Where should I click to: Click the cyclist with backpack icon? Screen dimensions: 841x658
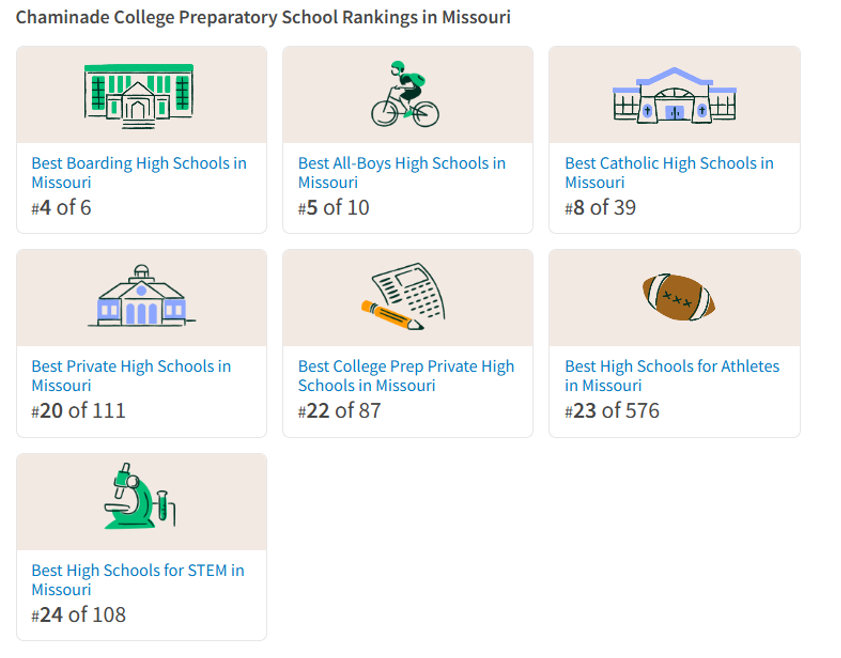point(405,95)
